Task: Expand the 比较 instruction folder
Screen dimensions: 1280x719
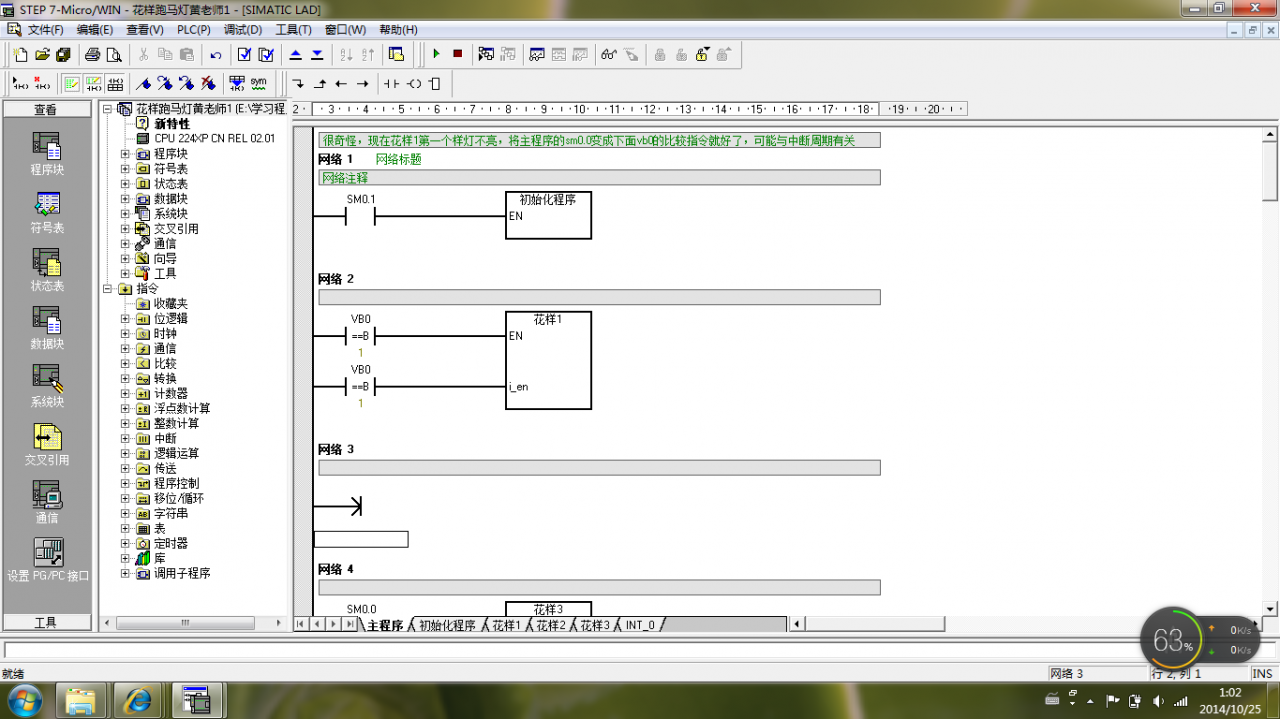Action: 125,364
